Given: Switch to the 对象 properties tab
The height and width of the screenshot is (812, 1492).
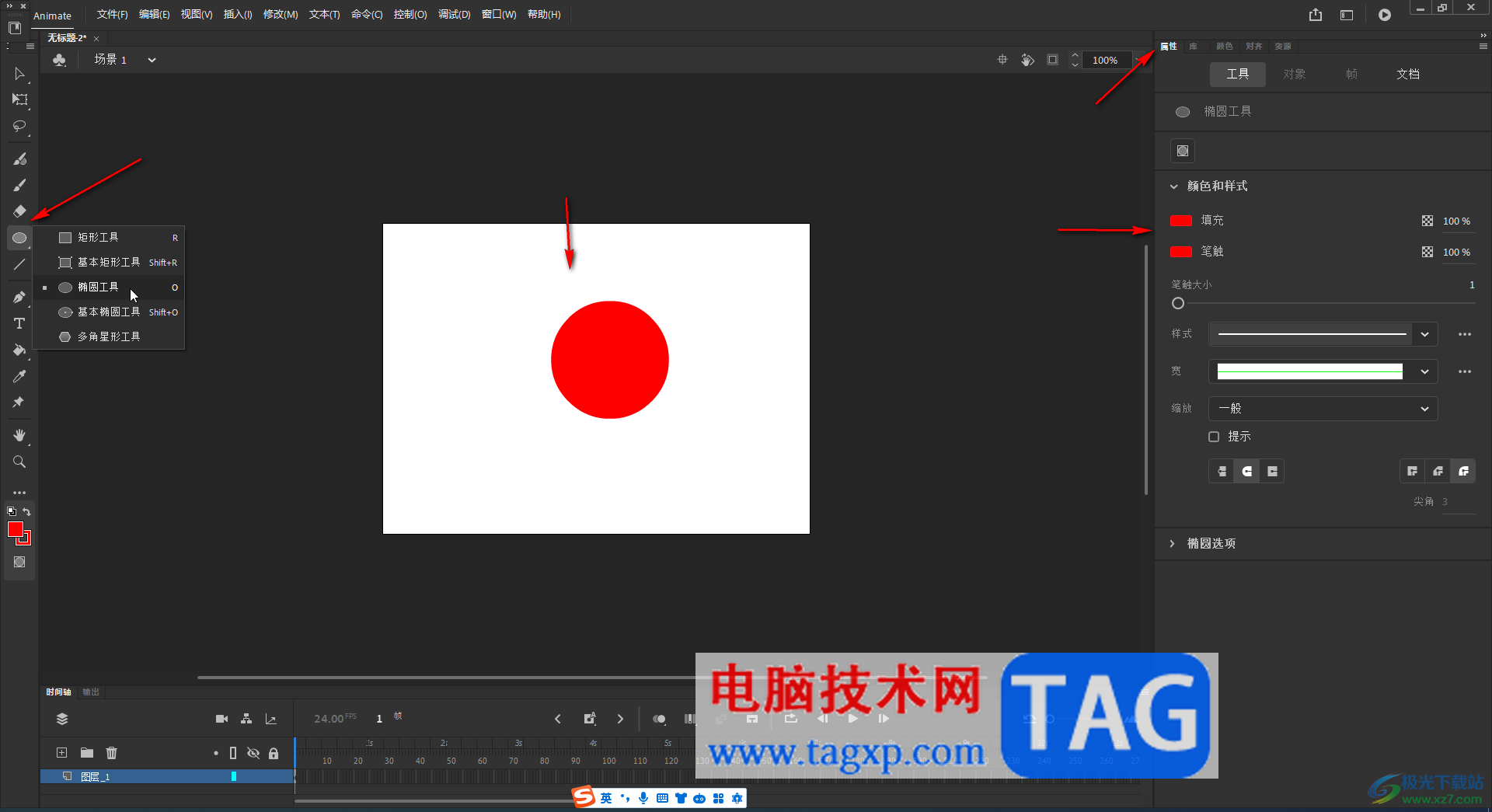Looking at the screenshot, I should [x=1295, y=74].
